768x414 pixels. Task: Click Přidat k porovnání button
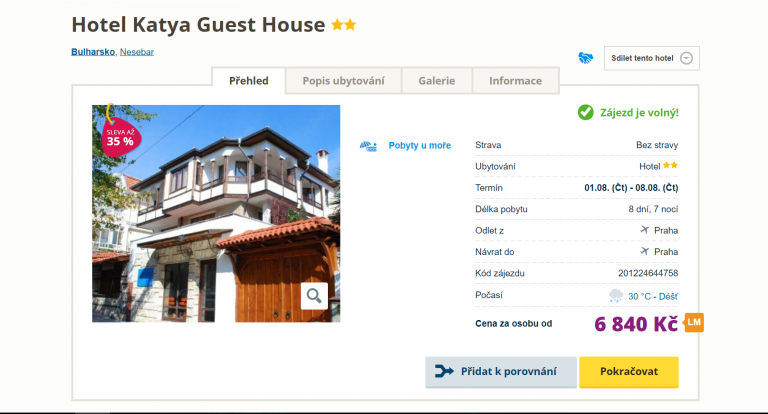501,372
